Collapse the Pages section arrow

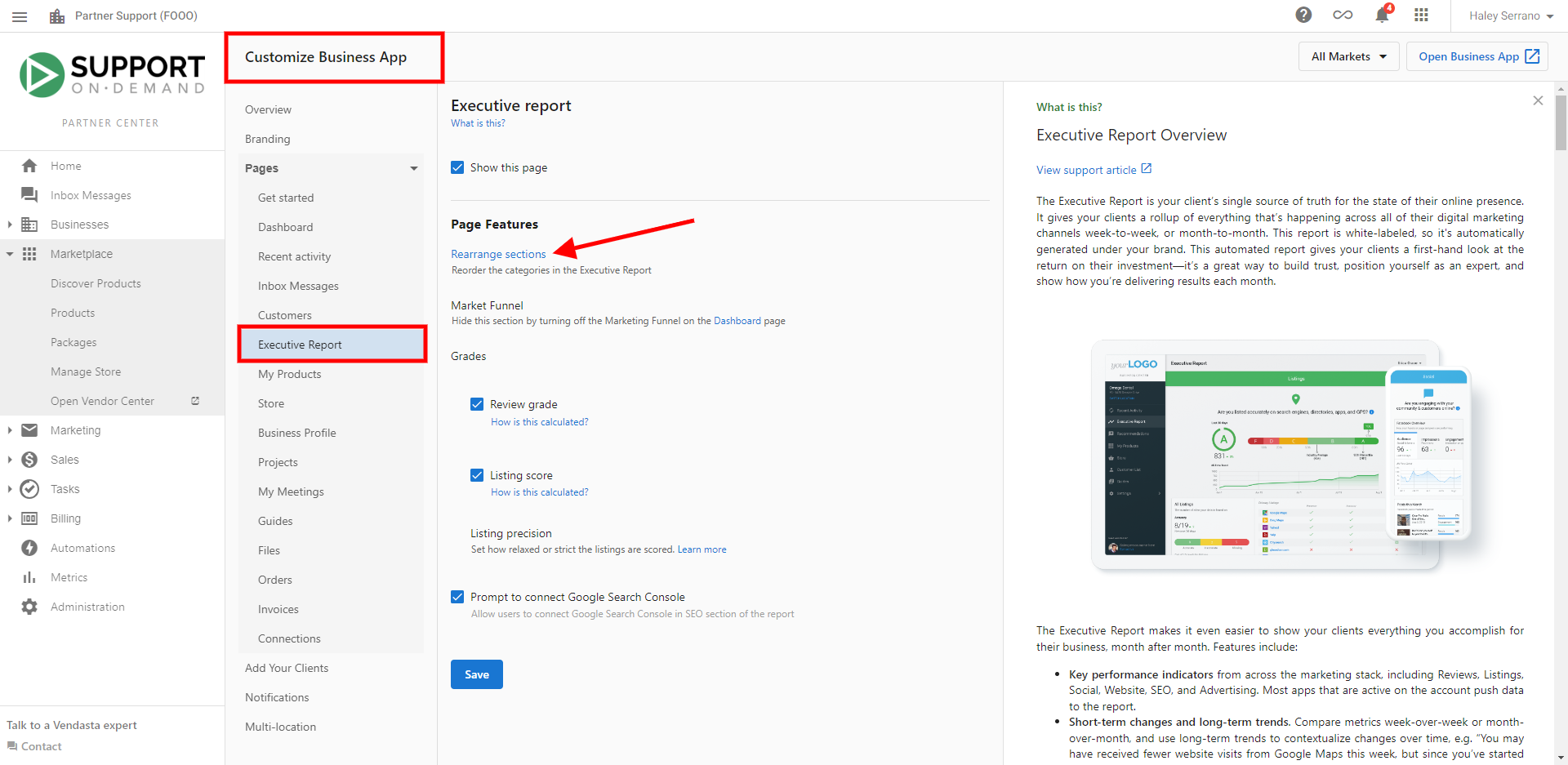click(414, 168)
